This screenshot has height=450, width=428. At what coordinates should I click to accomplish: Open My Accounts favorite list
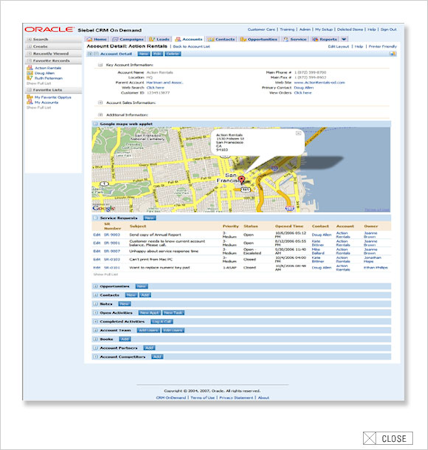tap(47, 102)
